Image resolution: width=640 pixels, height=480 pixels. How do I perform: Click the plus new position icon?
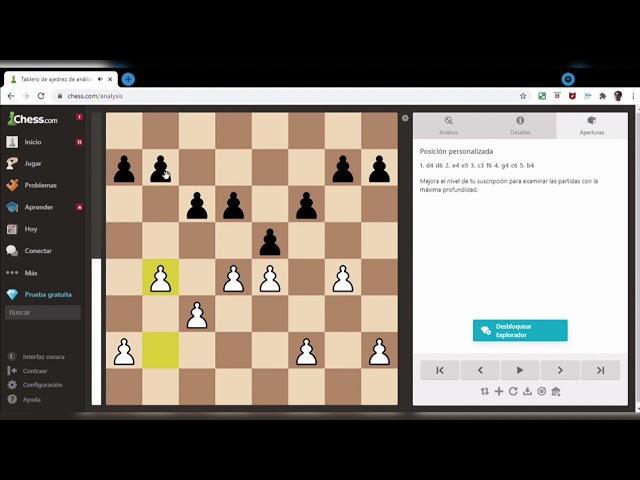[x=499, y=391]
